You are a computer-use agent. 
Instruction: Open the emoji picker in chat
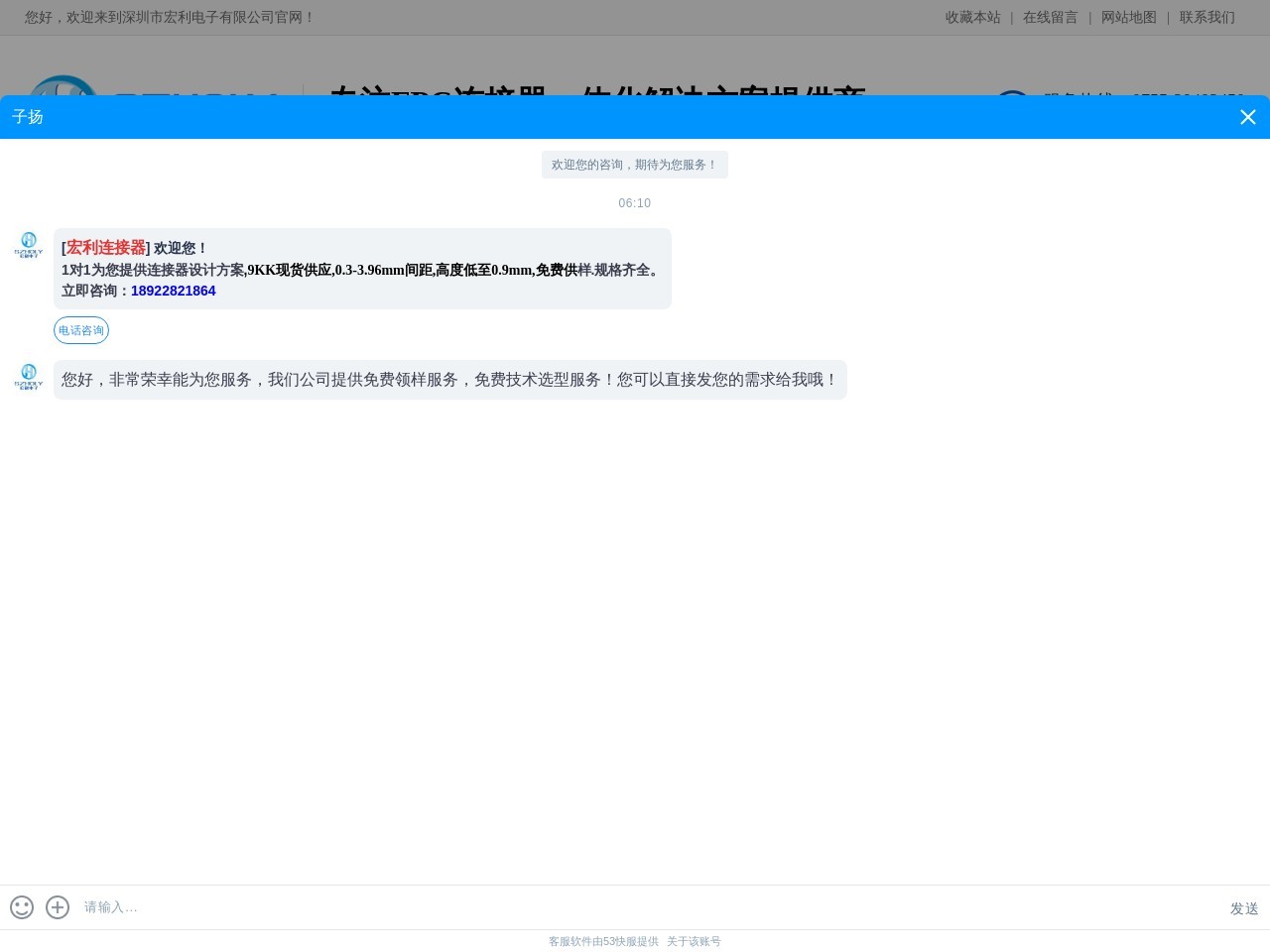pyautogui.click(x=22, y=907)
